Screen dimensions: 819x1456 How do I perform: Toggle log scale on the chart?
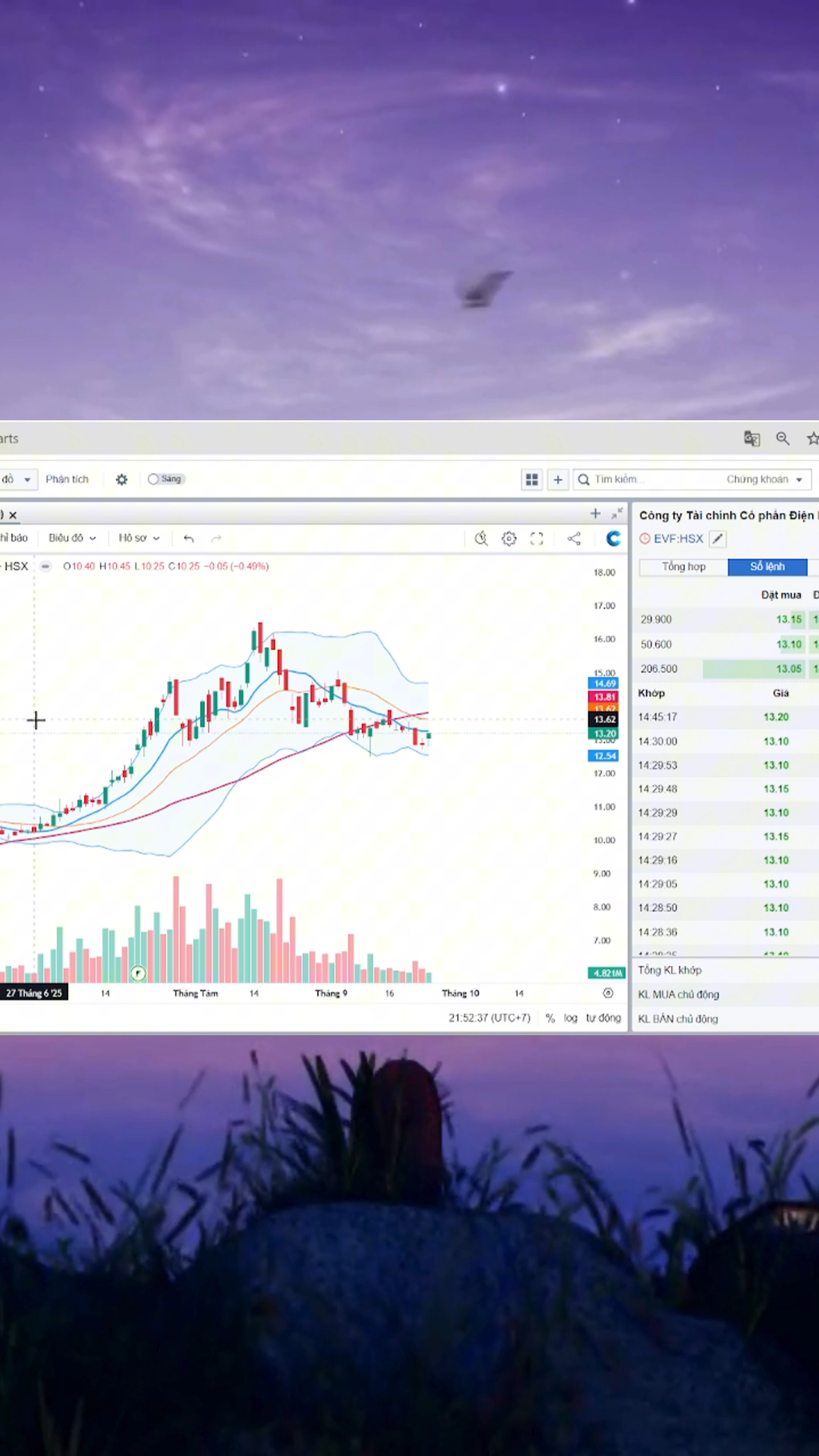(570, 1017)
